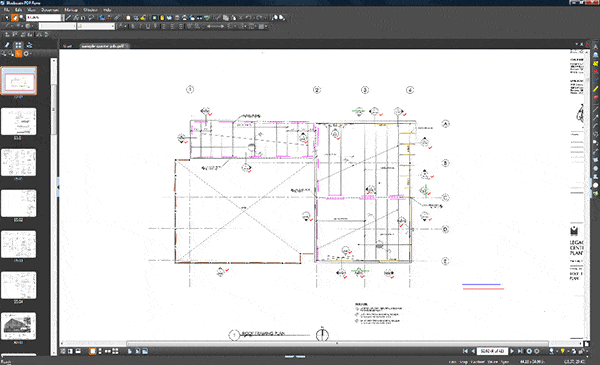Screen dimensions: 600x365
Task: Toggle Snap in the status bar
Action: point(464,362)
